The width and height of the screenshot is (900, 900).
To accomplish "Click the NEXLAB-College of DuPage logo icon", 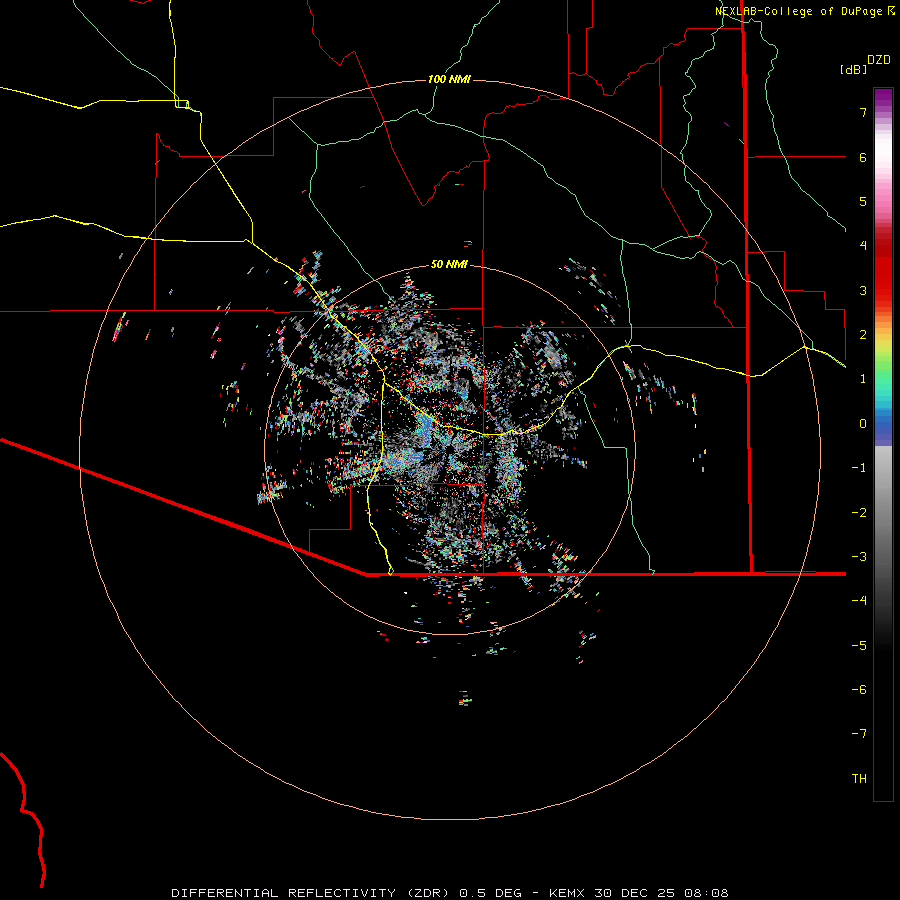I will pos(891,10).
